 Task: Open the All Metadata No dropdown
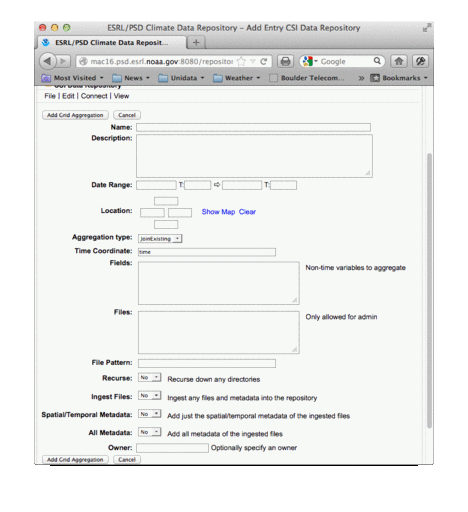click(150, 432)
